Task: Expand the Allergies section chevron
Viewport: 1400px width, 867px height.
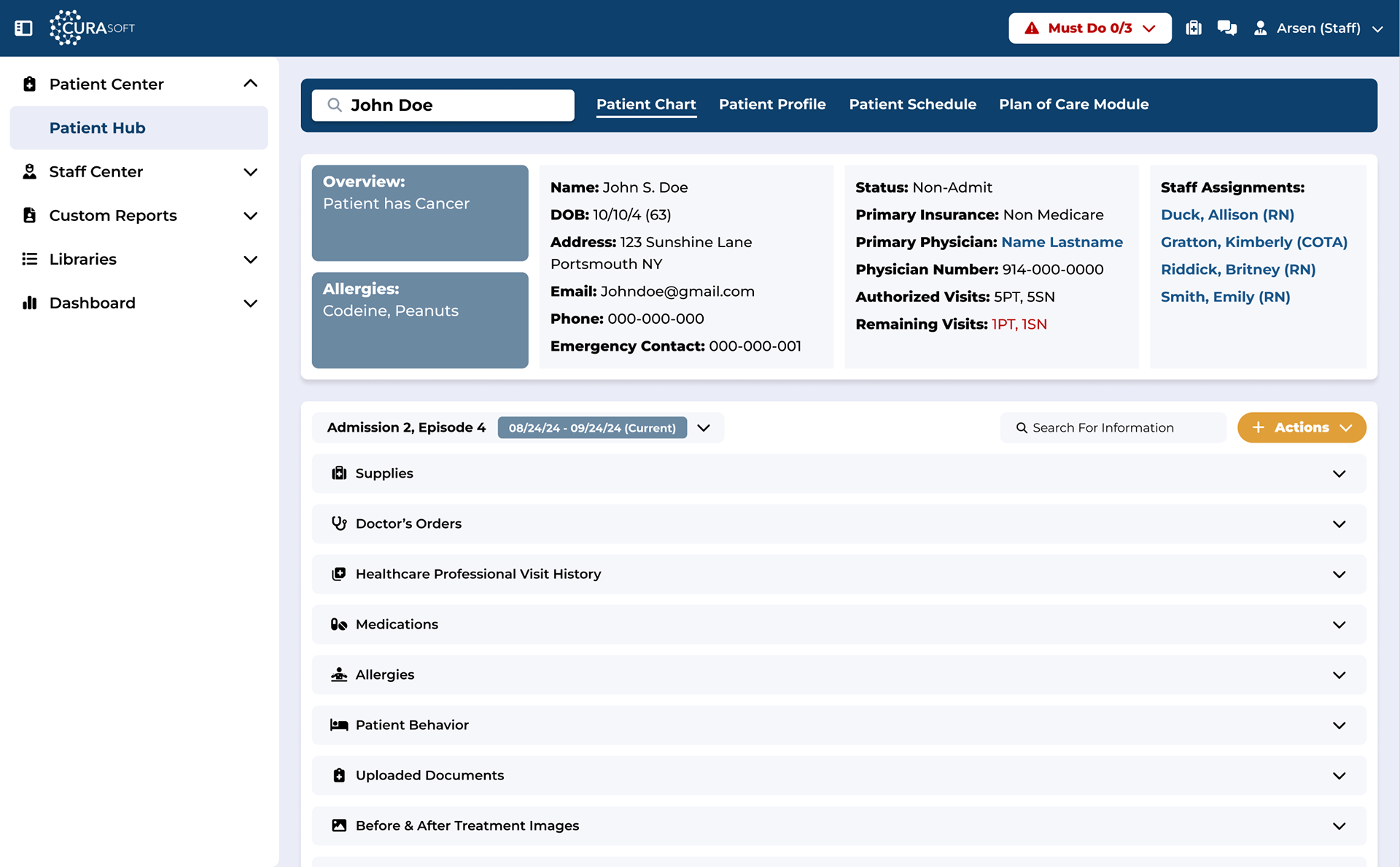Action: 1339,675
